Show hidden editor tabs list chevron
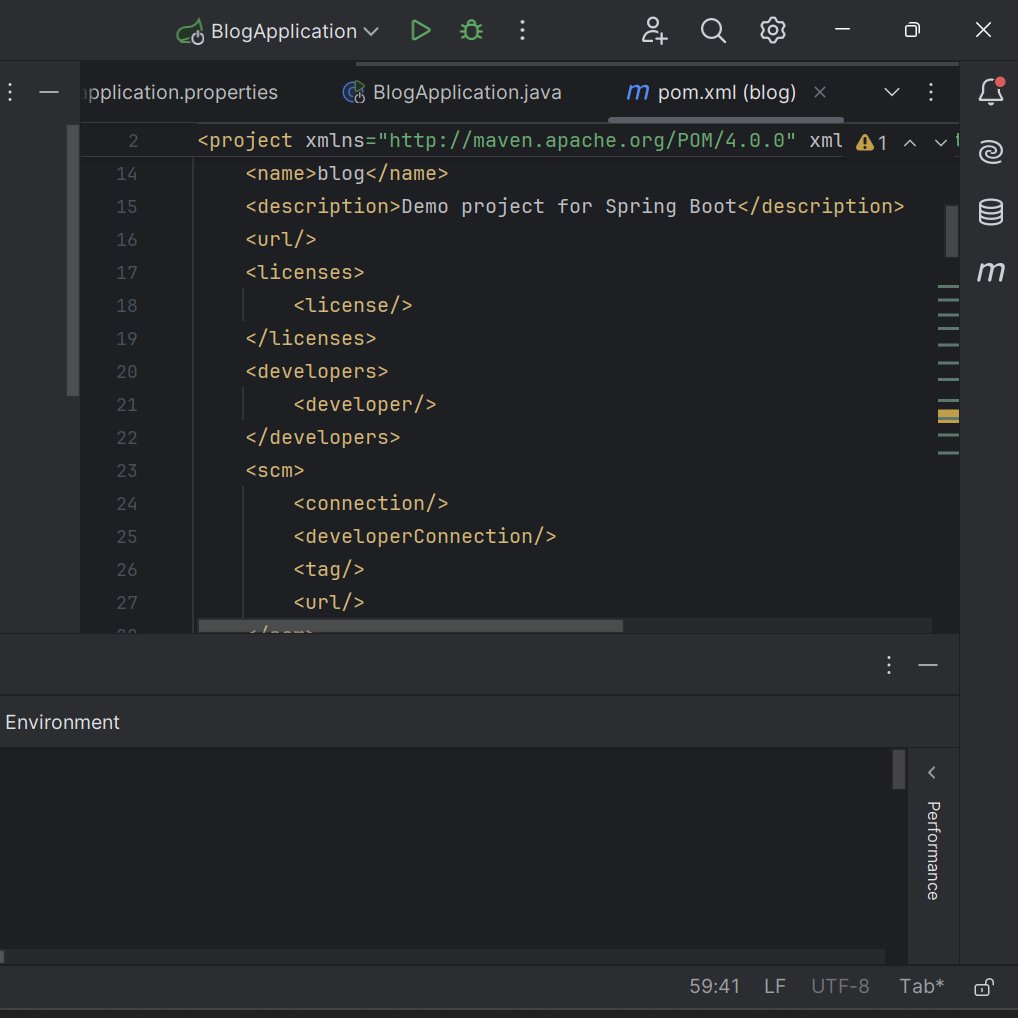 (x=892, y=92)
